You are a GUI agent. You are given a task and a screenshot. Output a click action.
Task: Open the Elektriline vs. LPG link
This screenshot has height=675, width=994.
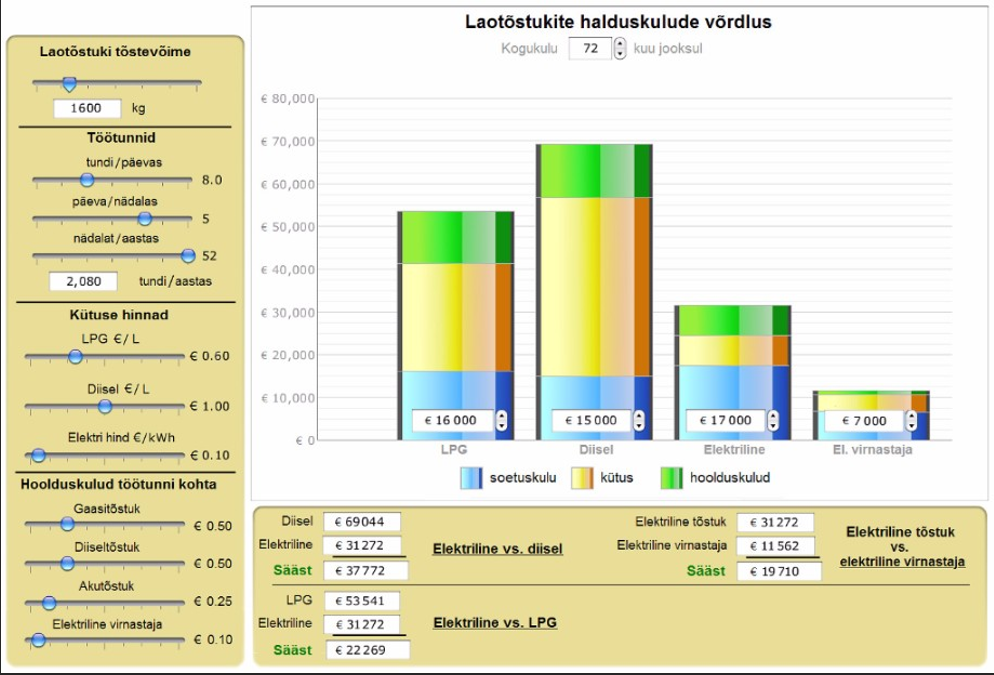coord(494,622)
